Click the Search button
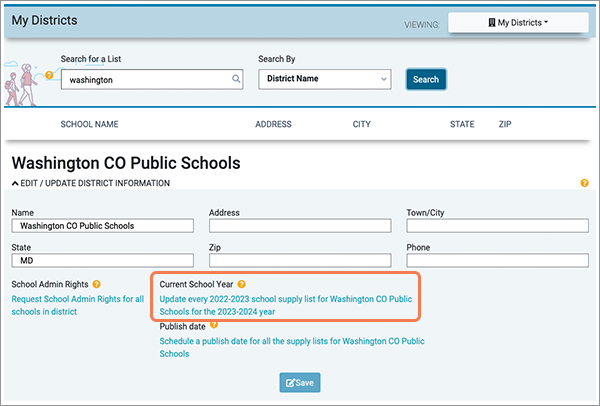The width and height of the screenshot is (600, 406). (426, 79)
